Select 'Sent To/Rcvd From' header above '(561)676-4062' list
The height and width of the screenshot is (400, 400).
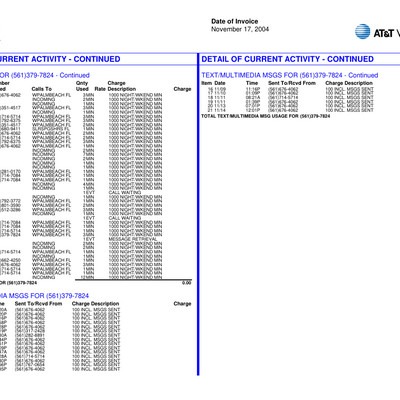[38, 304]
